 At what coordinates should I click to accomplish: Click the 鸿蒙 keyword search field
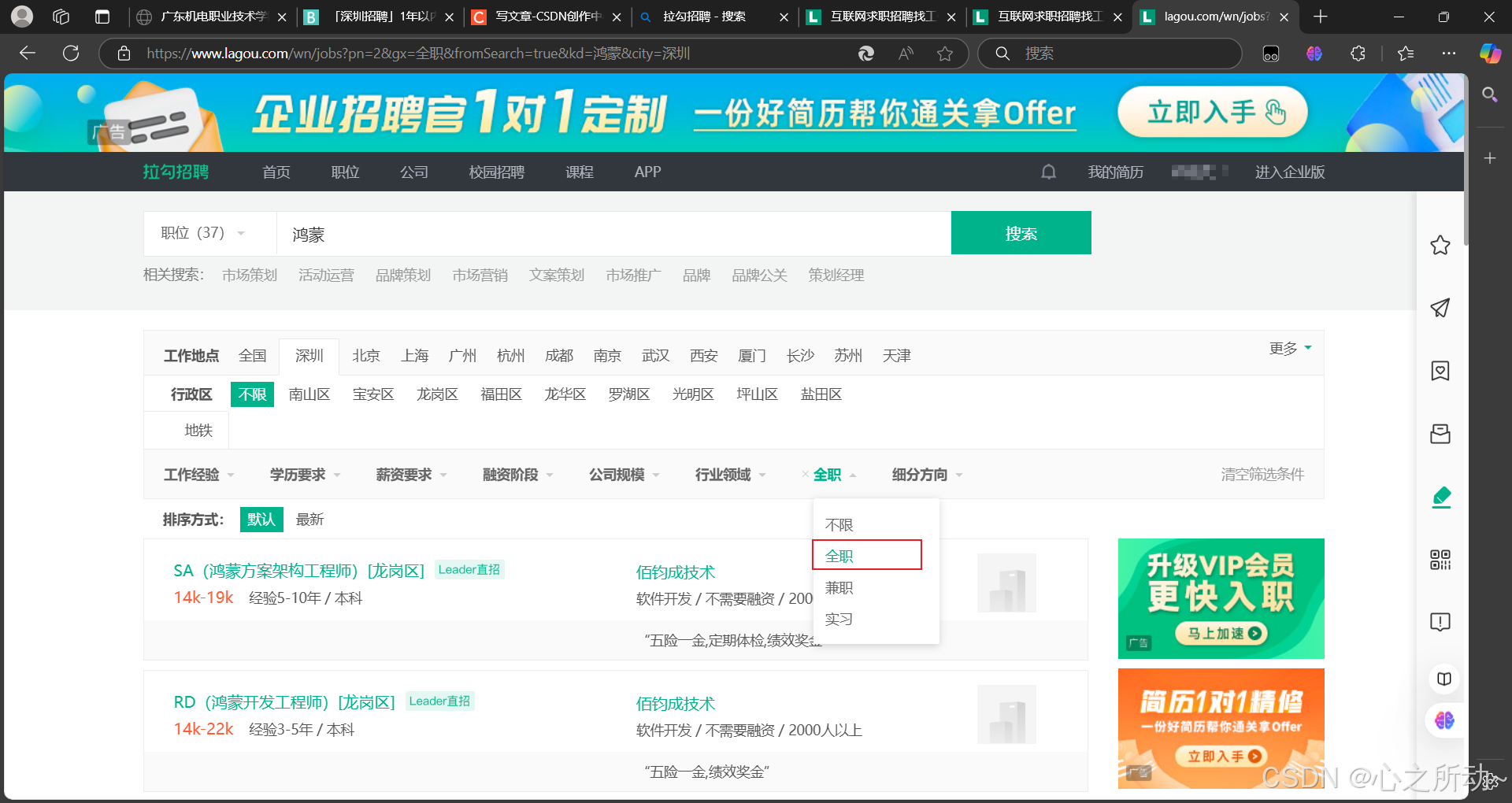point(613,234)
